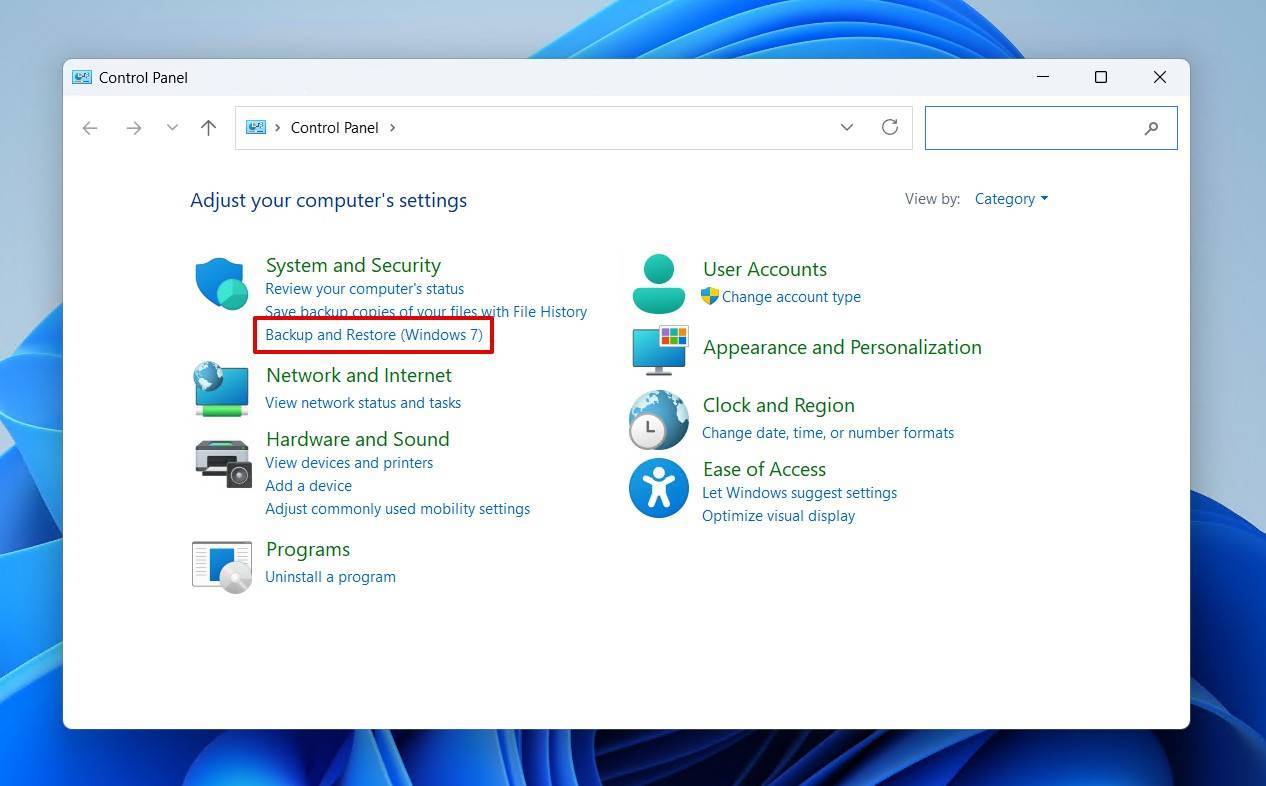Click the Appearance and Personalization monitor icon
The width and height of the screenshot is (1266, 786).
point(659,349)
